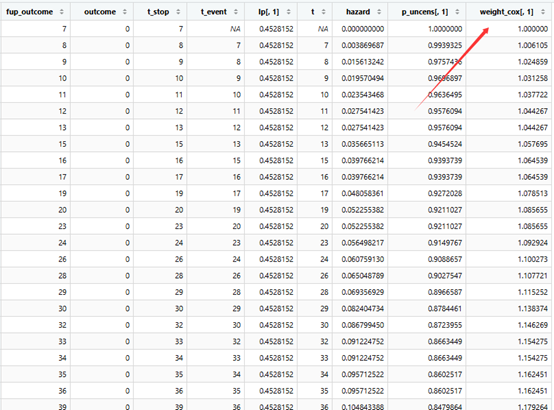Click the weight_cox value 1.037722
Viewport: 554px width, 410px height.
tap(533, 95)
